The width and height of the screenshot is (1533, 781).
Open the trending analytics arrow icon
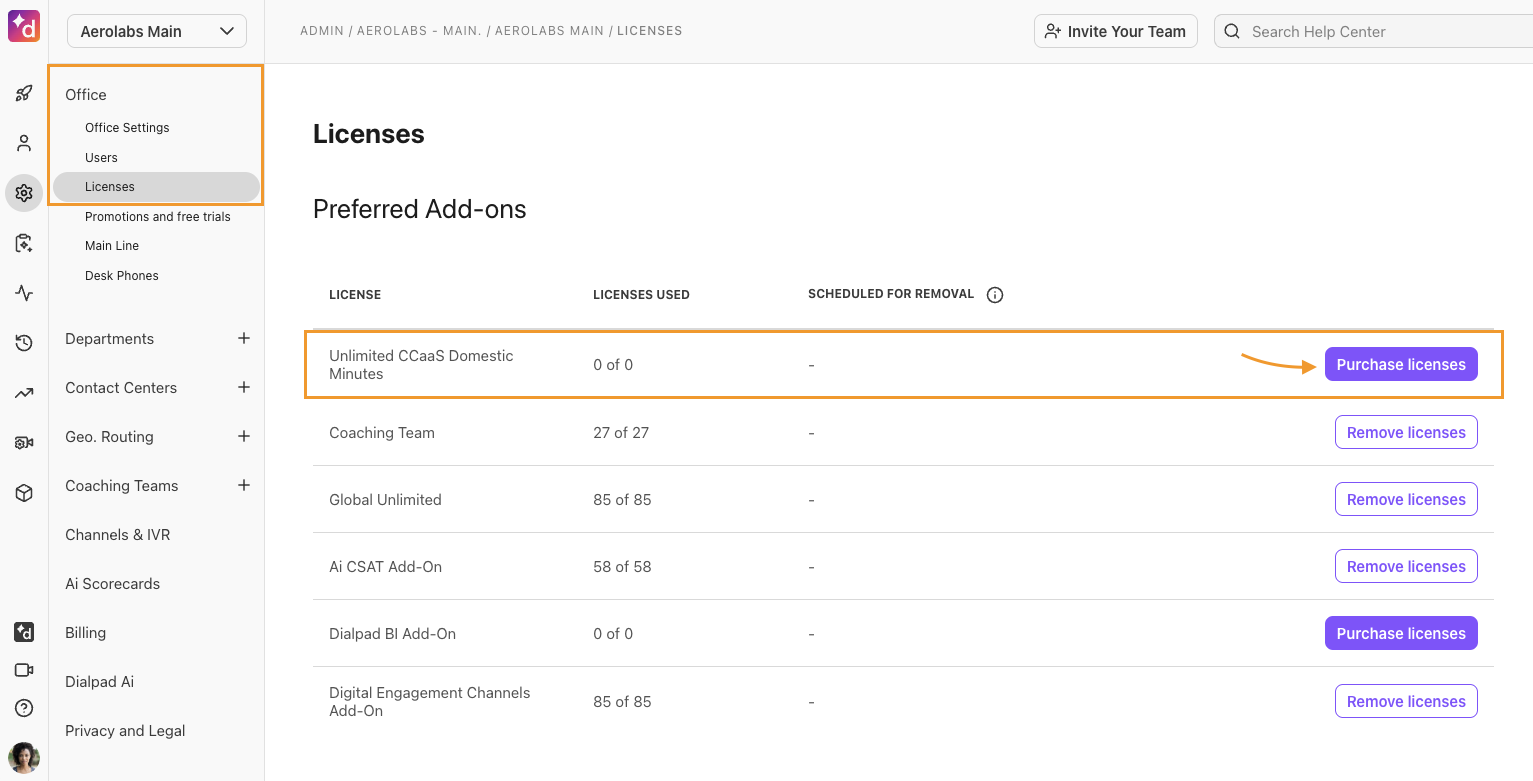pyautogui.click(x=24, y=393)
